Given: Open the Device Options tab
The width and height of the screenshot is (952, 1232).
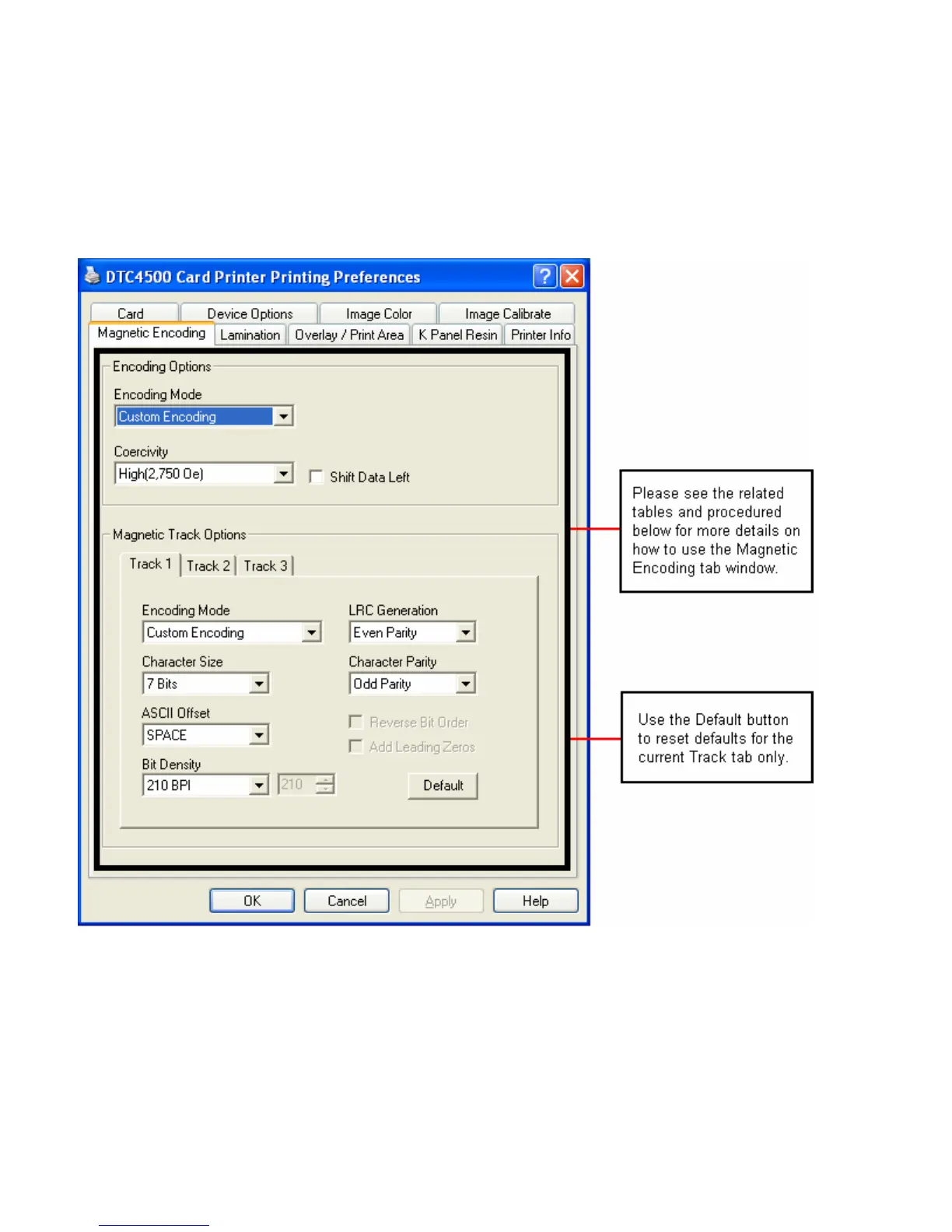Looking at the screenshot, I should point(250,313).
